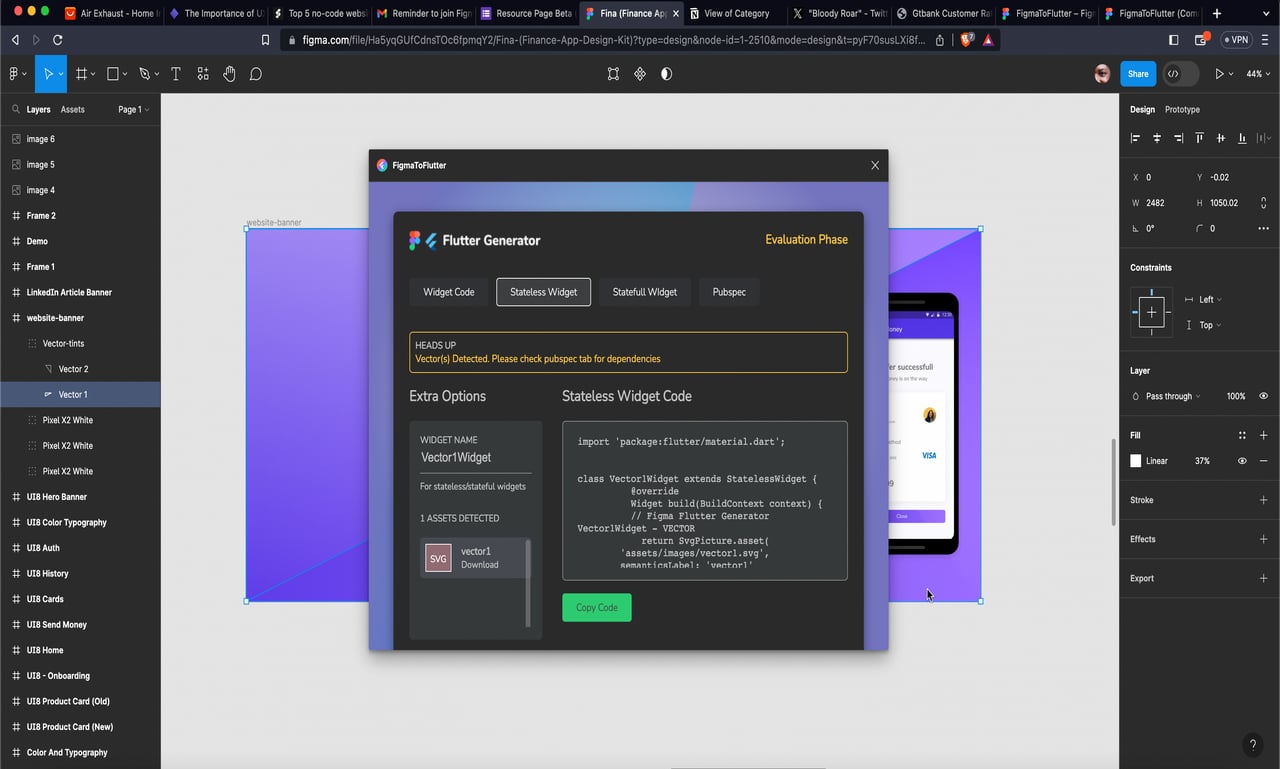
Task: Open the zoom level dropdown showing 44%
Action: 1257,74
